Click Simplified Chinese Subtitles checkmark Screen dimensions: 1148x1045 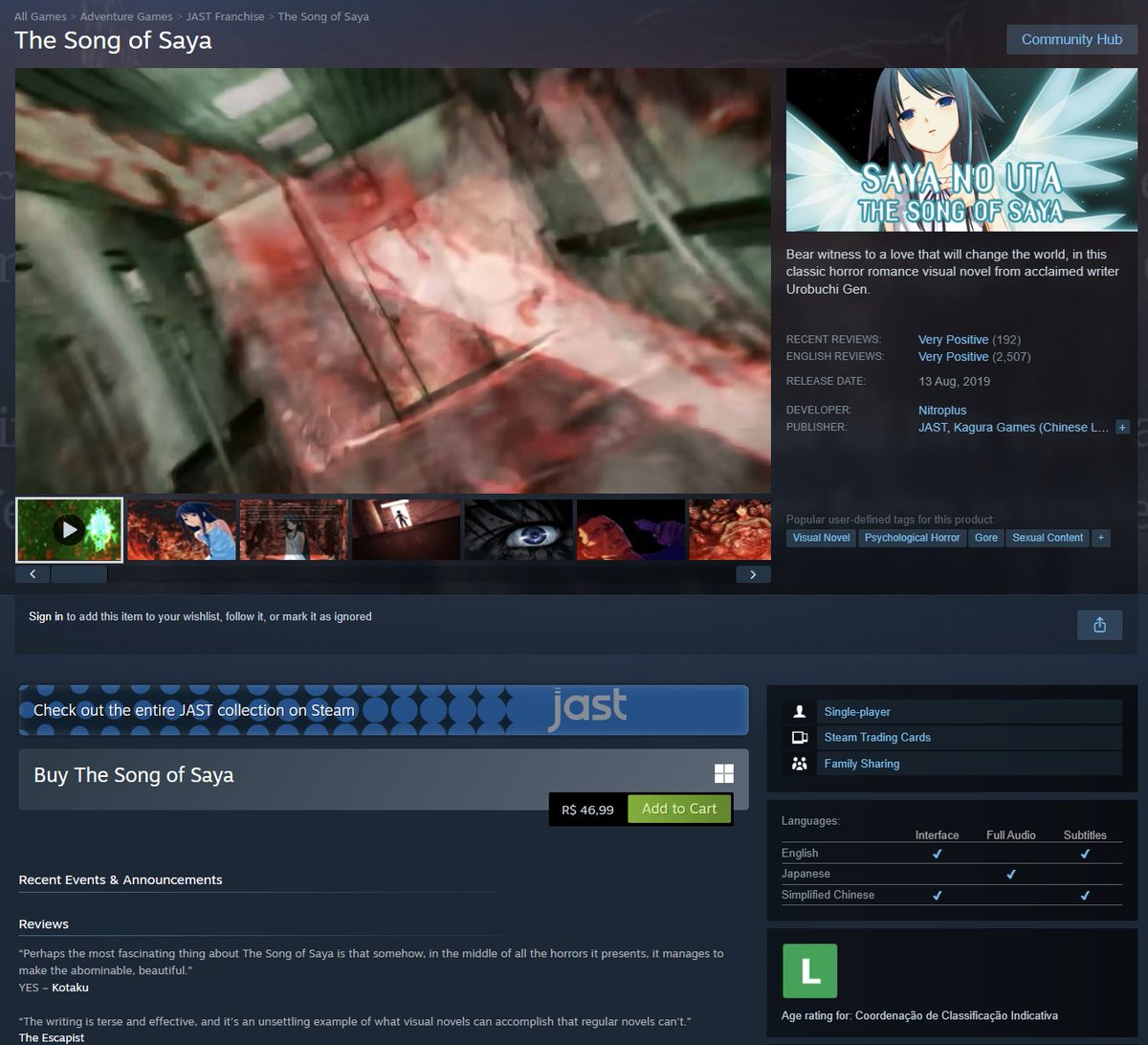click(x=1085, y=895)
